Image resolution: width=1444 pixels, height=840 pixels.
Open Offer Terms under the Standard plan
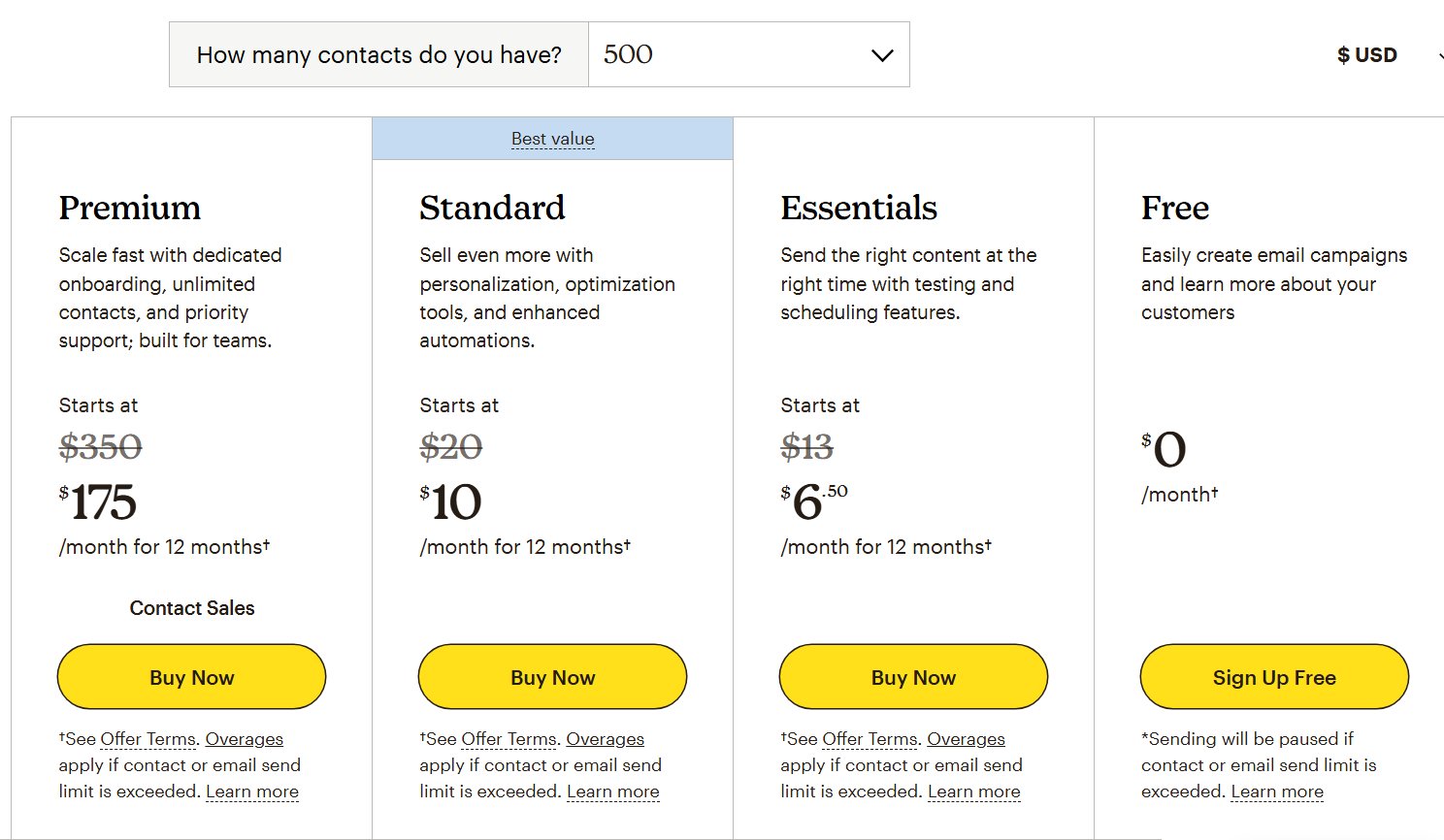point(509,739)
